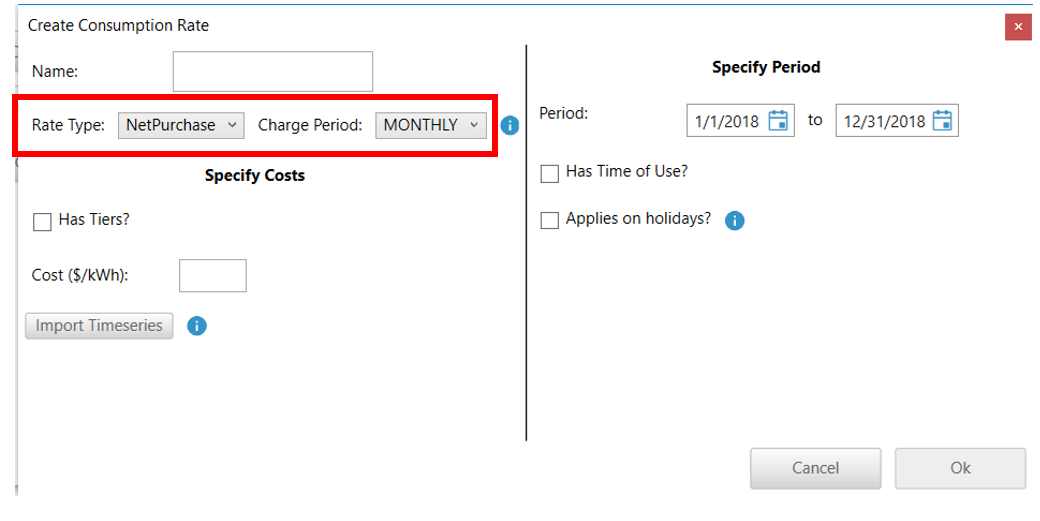Confirm the dialog with the Ok button

click(960, 468)
